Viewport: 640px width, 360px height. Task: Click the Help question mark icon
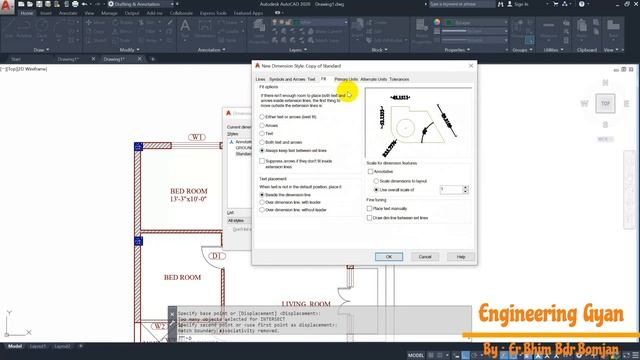[582, 4]
